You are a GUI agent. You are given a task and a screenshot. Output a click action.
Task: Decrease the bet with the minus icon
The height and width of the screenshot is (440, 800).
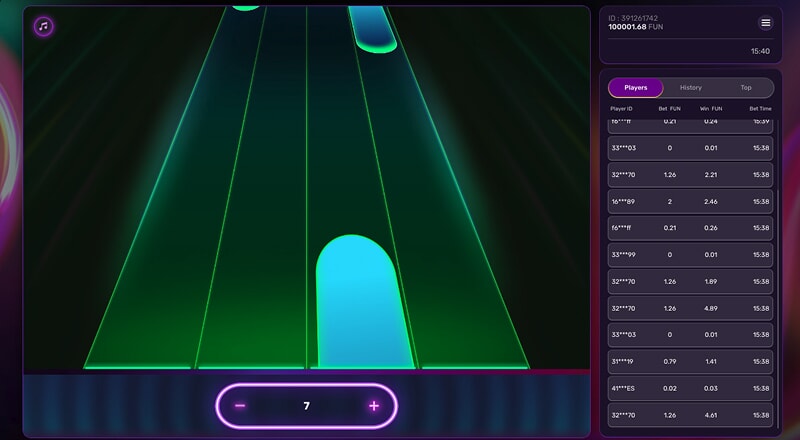(x=240, y=406)
